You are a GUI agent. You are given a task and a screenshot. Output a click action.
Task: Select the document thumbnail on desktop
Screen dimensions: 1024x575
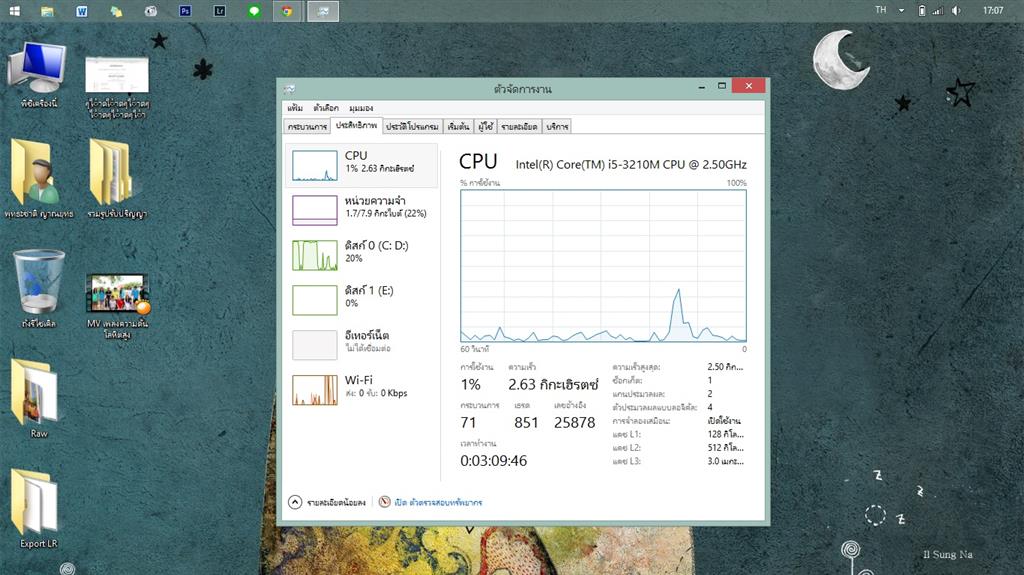[x=118, y=87]
